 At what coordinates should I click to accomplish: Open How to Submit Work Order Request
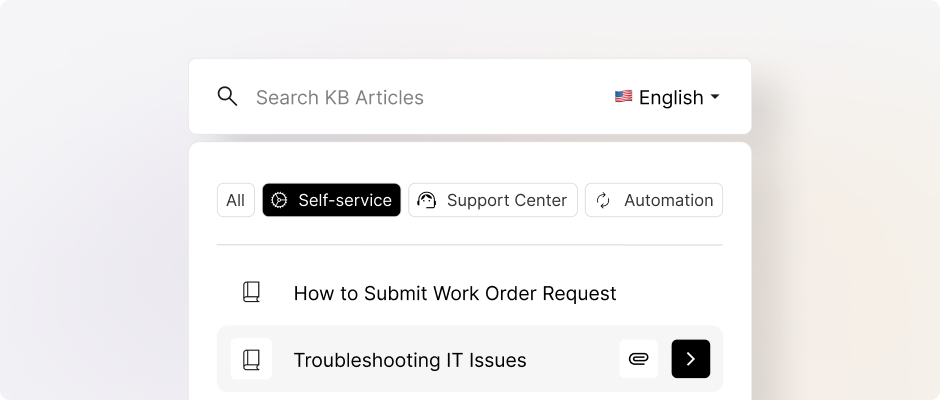pos(455,293)
